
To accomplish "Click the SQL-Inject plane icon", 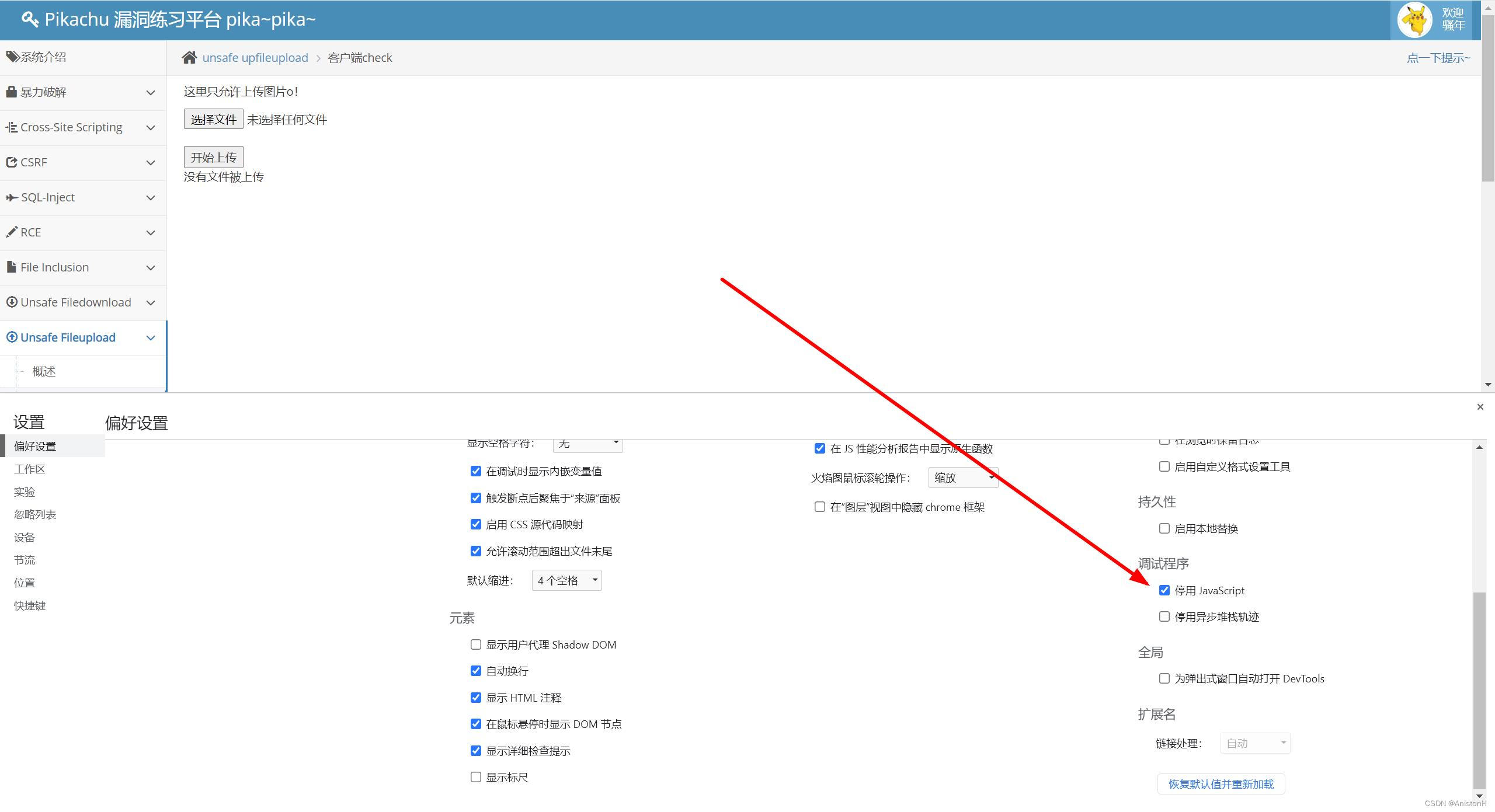I will (x=12, y=197).
